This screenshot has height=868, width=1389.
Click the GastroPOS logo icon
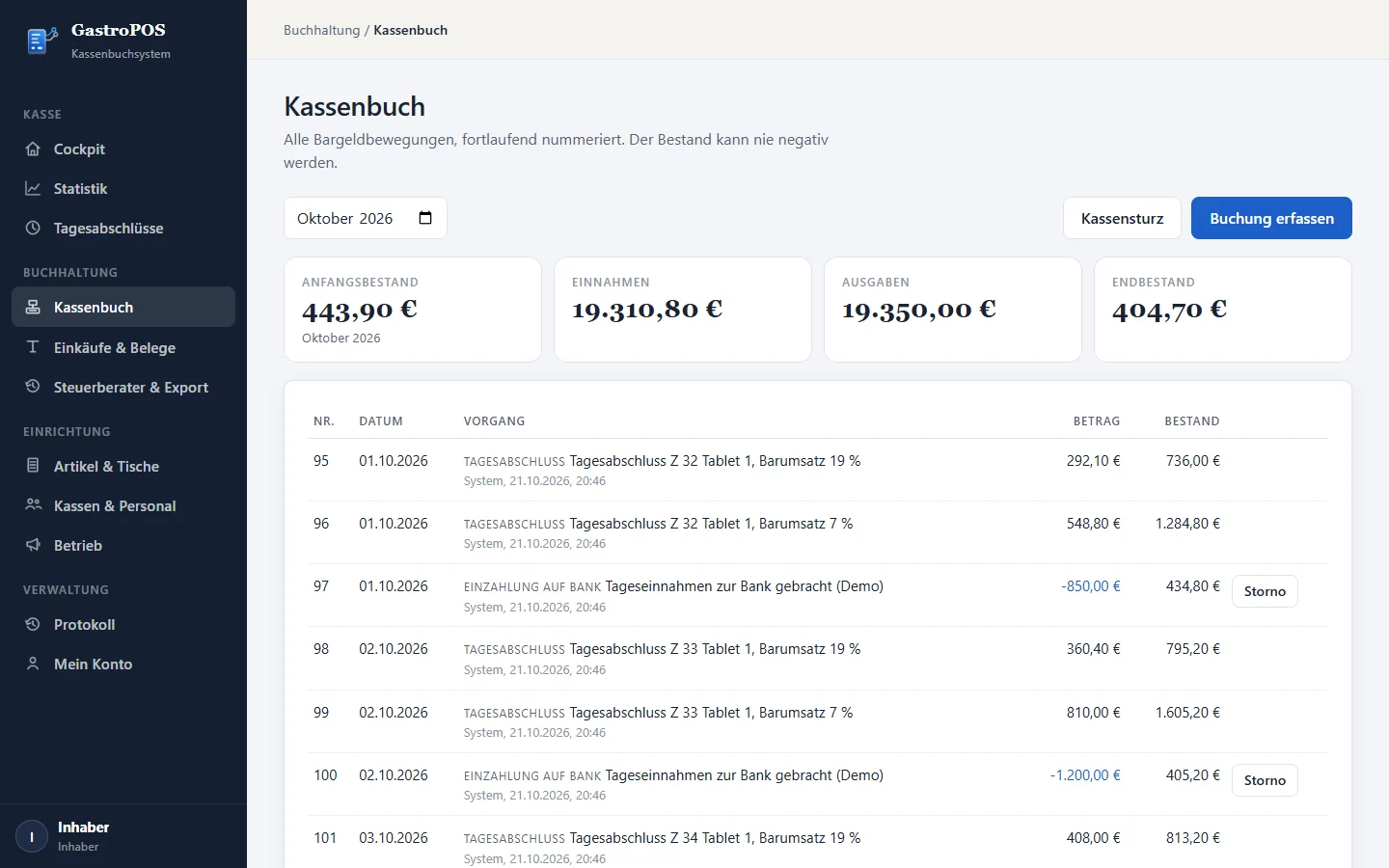coord(41,41)
